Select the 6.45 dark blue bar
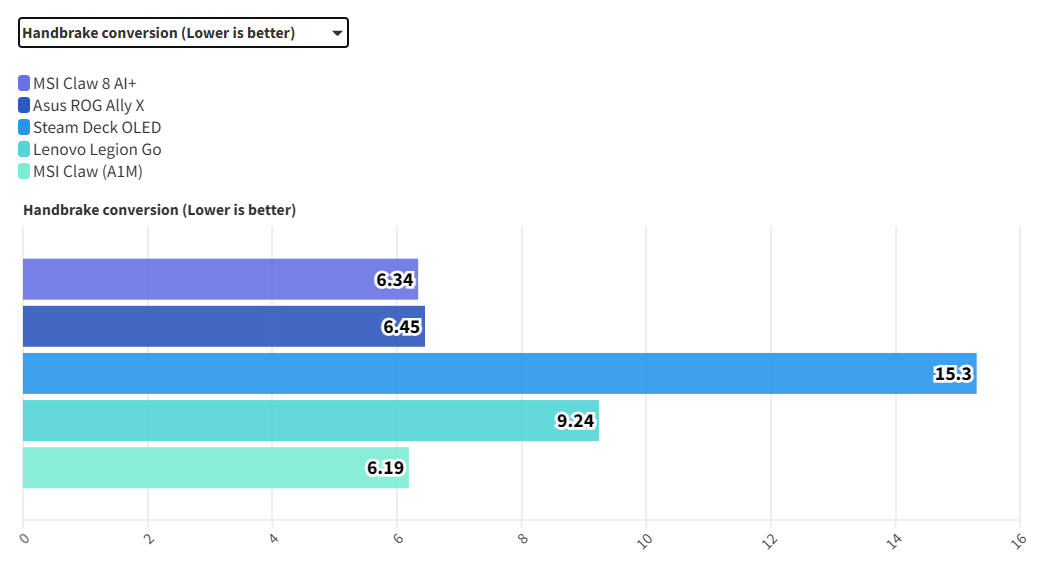 (200, 326)
